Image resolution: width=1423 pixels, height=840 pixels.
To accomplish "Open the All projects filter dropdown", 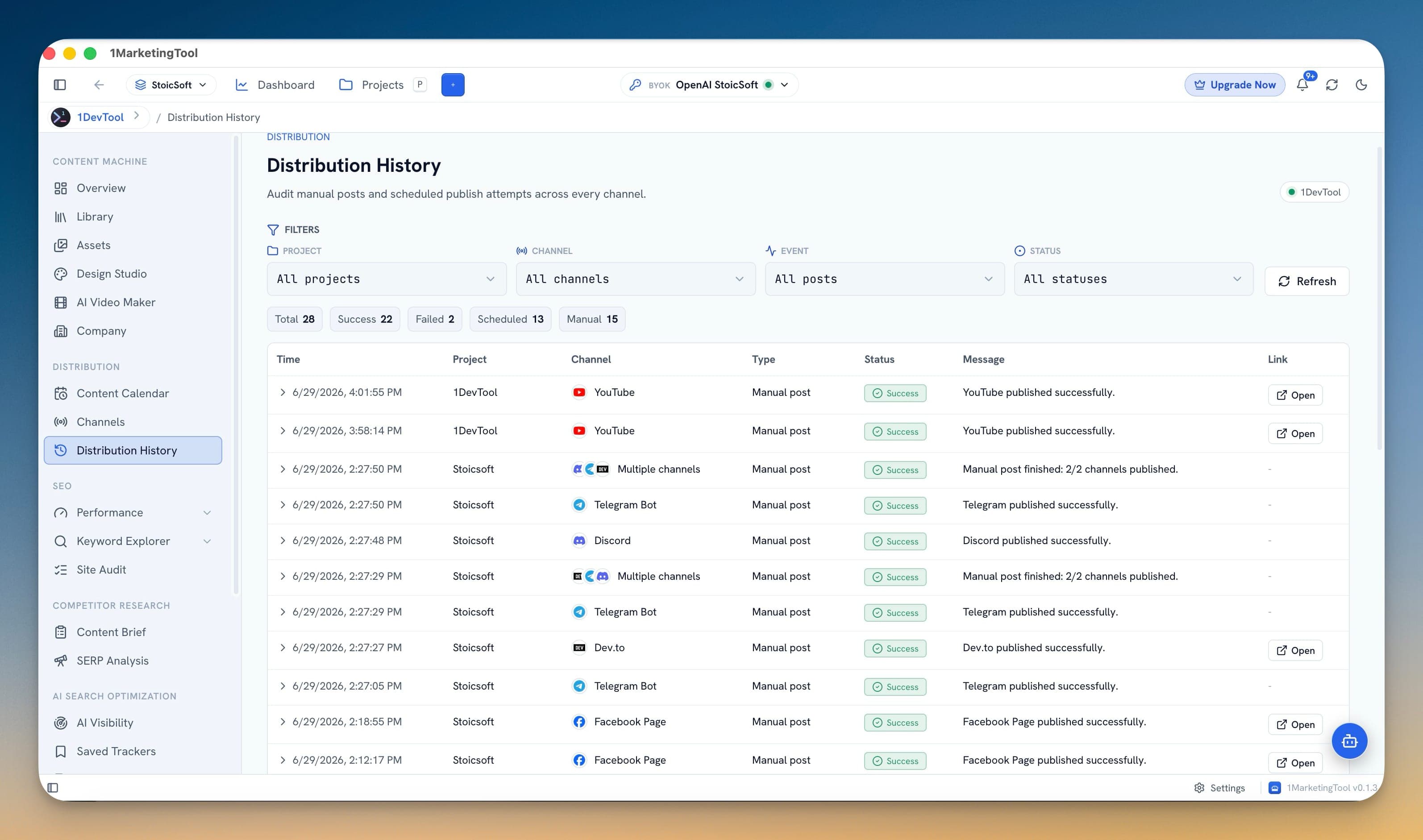I will 387,279.
